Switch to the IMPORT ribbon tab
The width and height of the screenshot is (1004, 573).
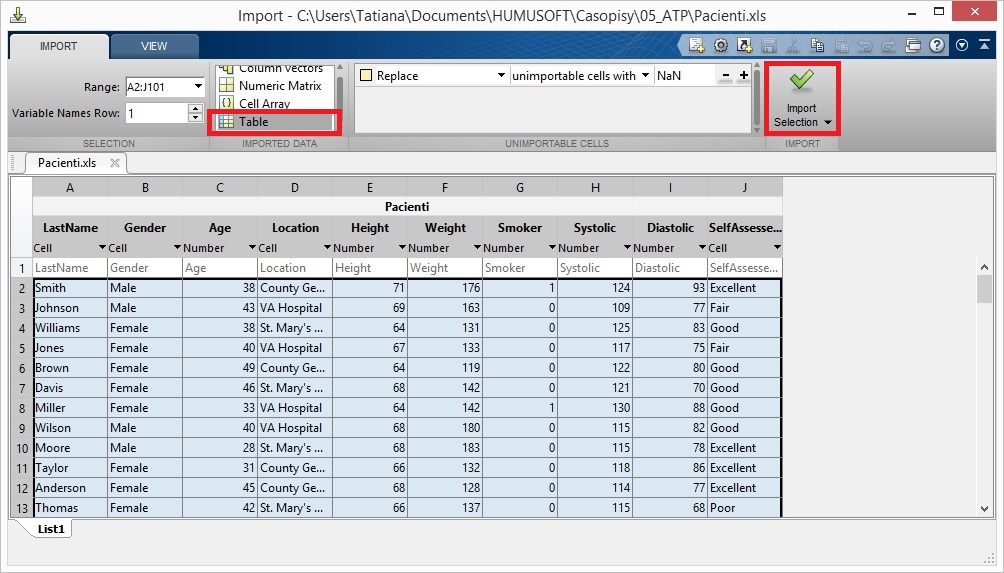58,46
